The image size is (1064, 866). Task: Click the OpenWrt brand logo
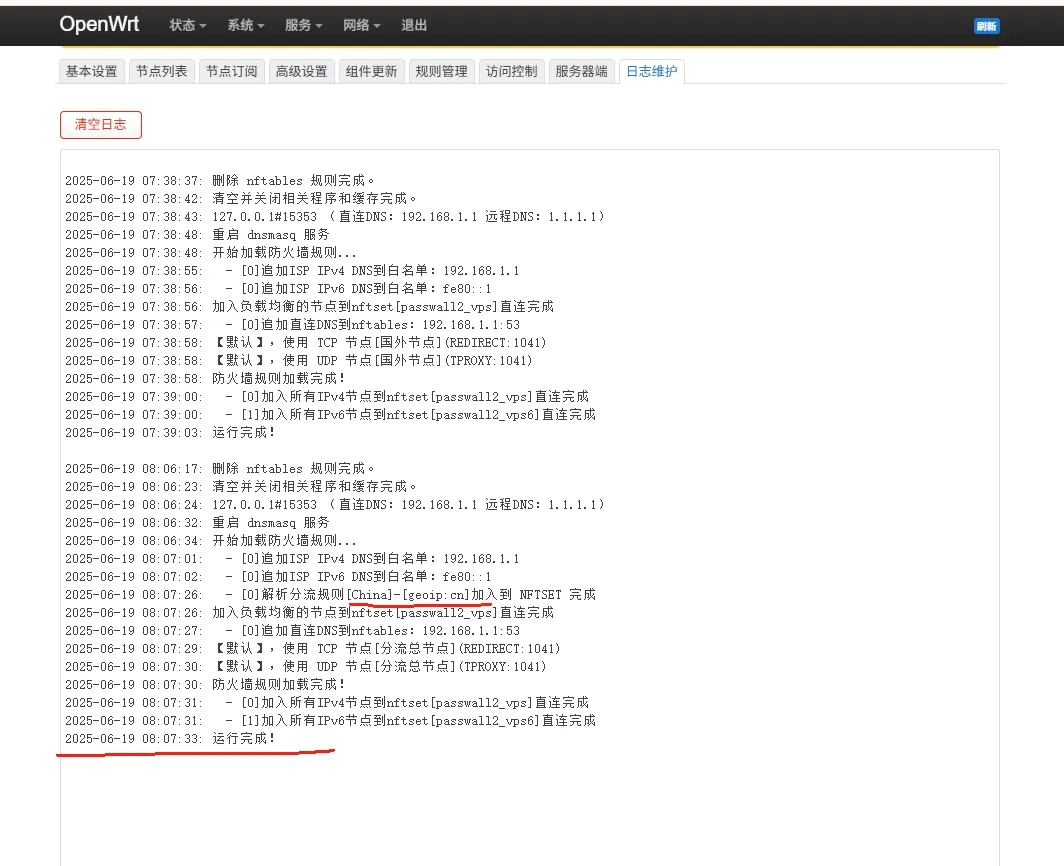(99, 24)
